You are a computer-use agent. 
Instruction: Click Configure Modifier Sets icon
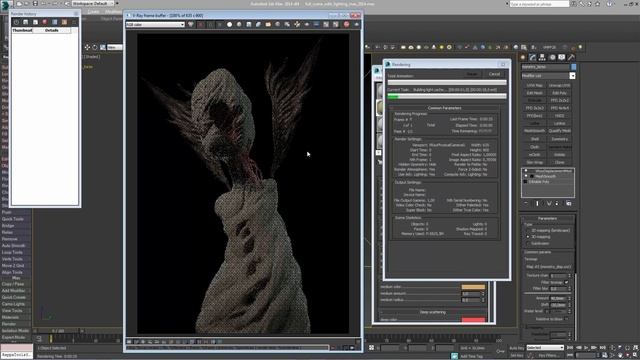point(569,203)
